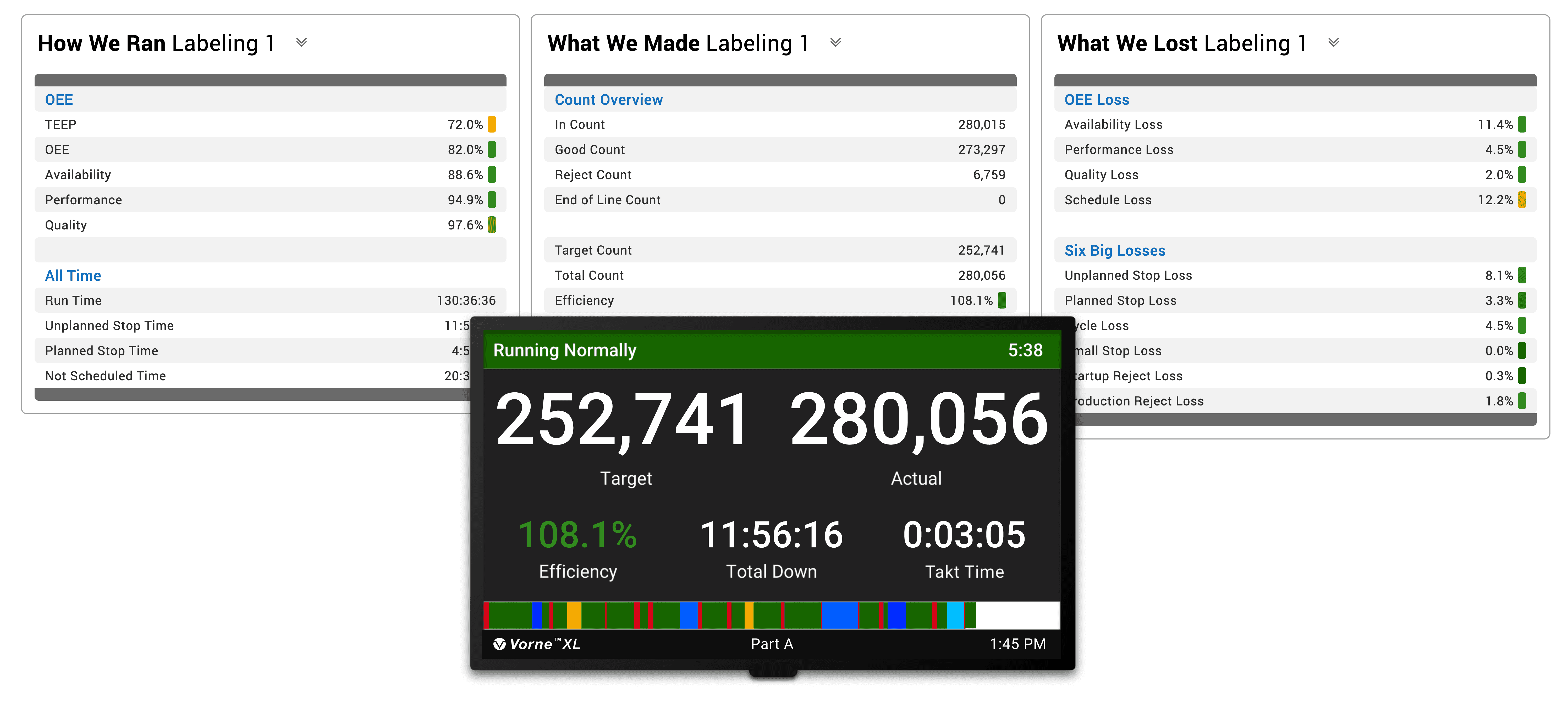Click the green indicator next to Availability Loss

(1522, 124)
